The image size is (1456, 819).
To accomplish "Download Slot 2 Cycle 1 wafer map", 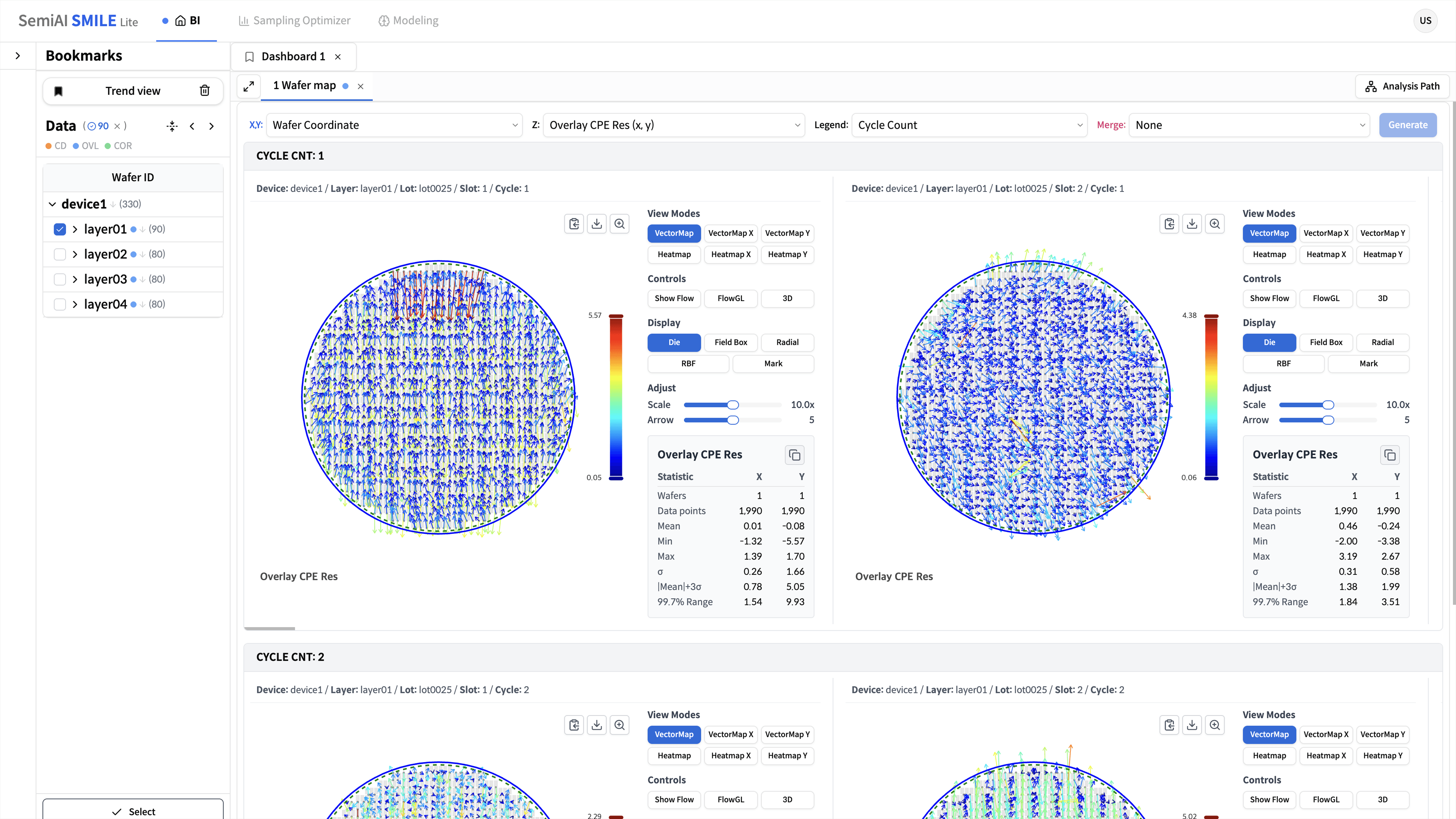I will pos(1192,224).
